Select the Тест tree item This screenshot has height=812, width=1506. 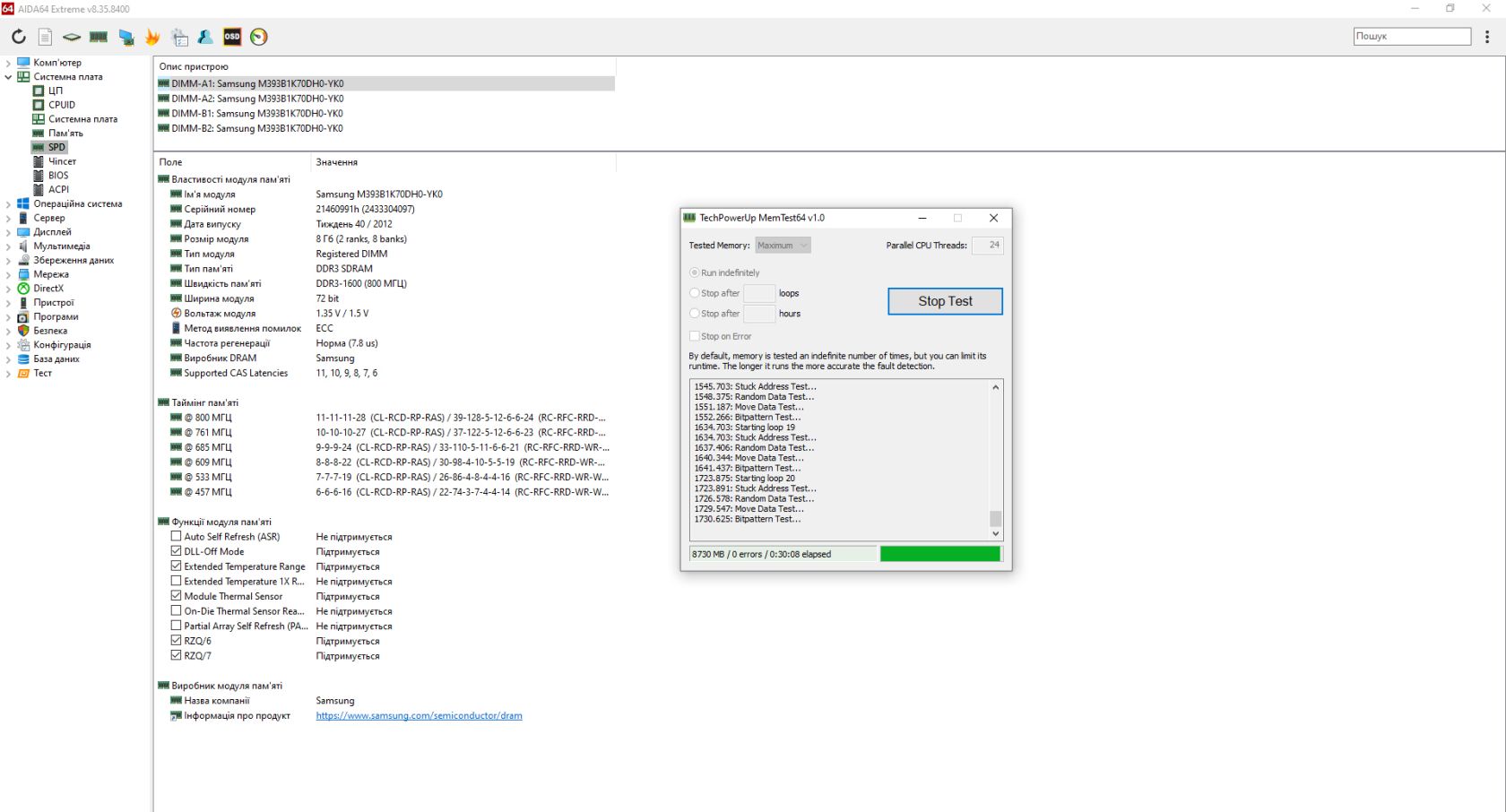pyautogui.click(x=43, y=374)
